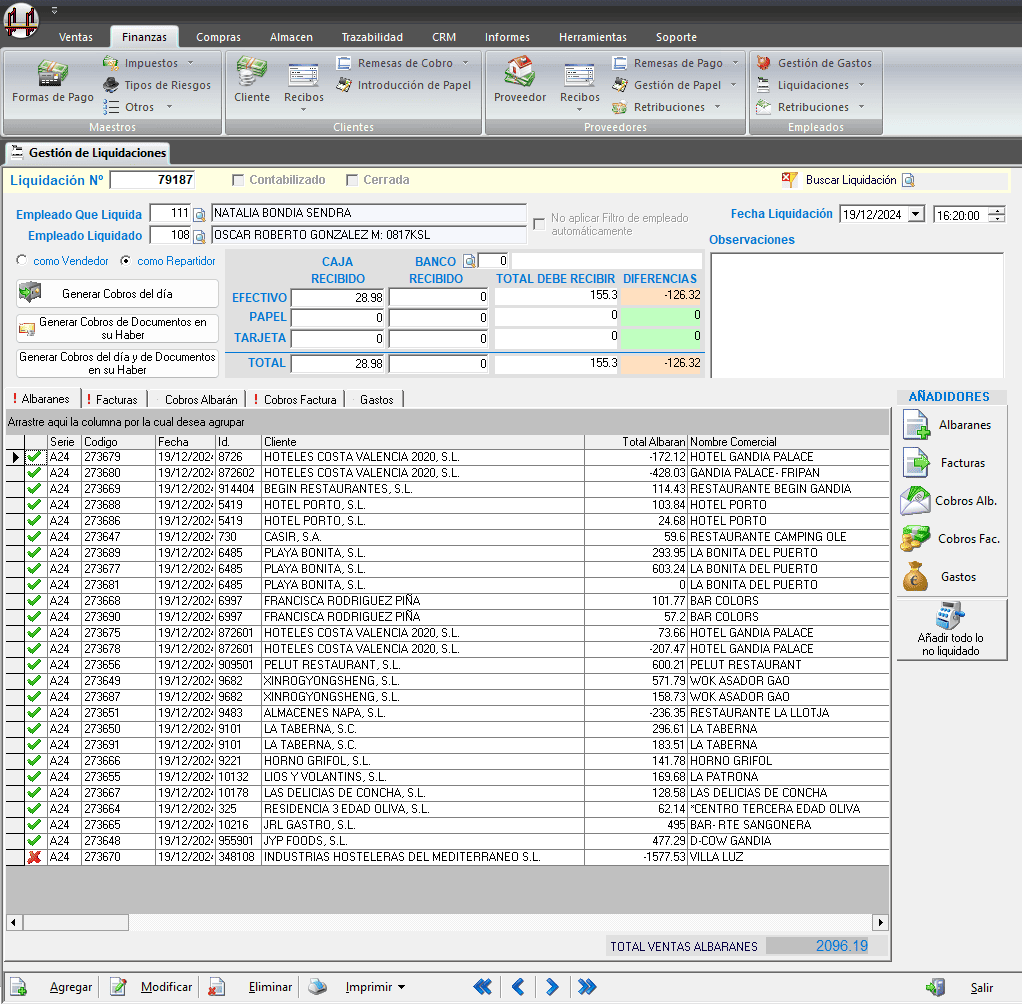This screenshot has width=1022, height=1005.
Task: Click the green check on albarán 273679
Action: coord(35,457)
